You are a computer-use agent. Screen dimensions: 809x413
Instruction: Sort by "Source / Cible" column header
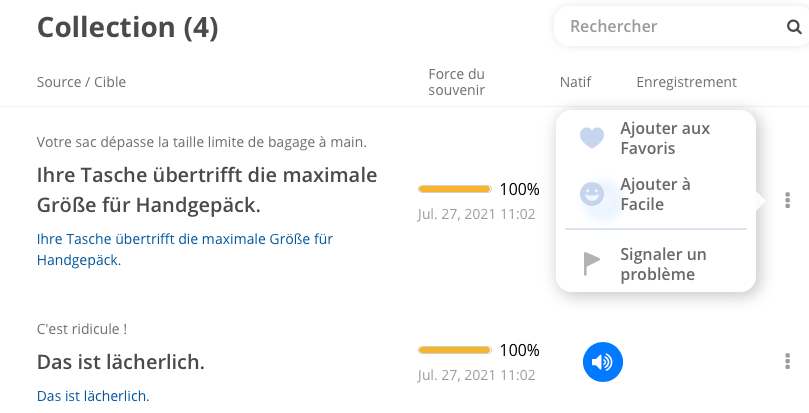(x=81, y=82)
